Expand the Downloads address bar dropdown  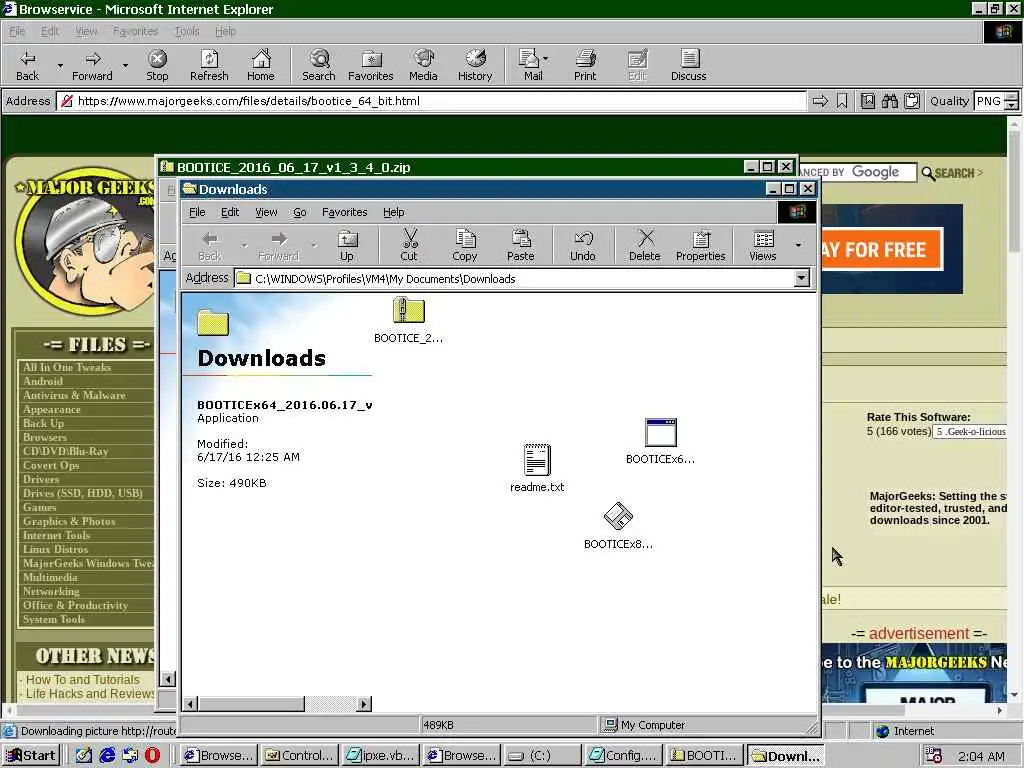tap(802, 279)
